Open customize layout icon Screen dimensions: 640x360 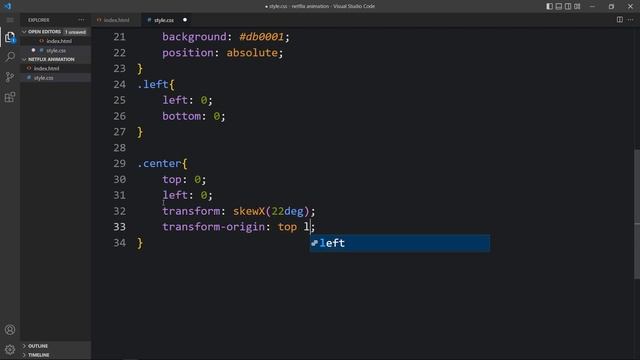[577, 6]
